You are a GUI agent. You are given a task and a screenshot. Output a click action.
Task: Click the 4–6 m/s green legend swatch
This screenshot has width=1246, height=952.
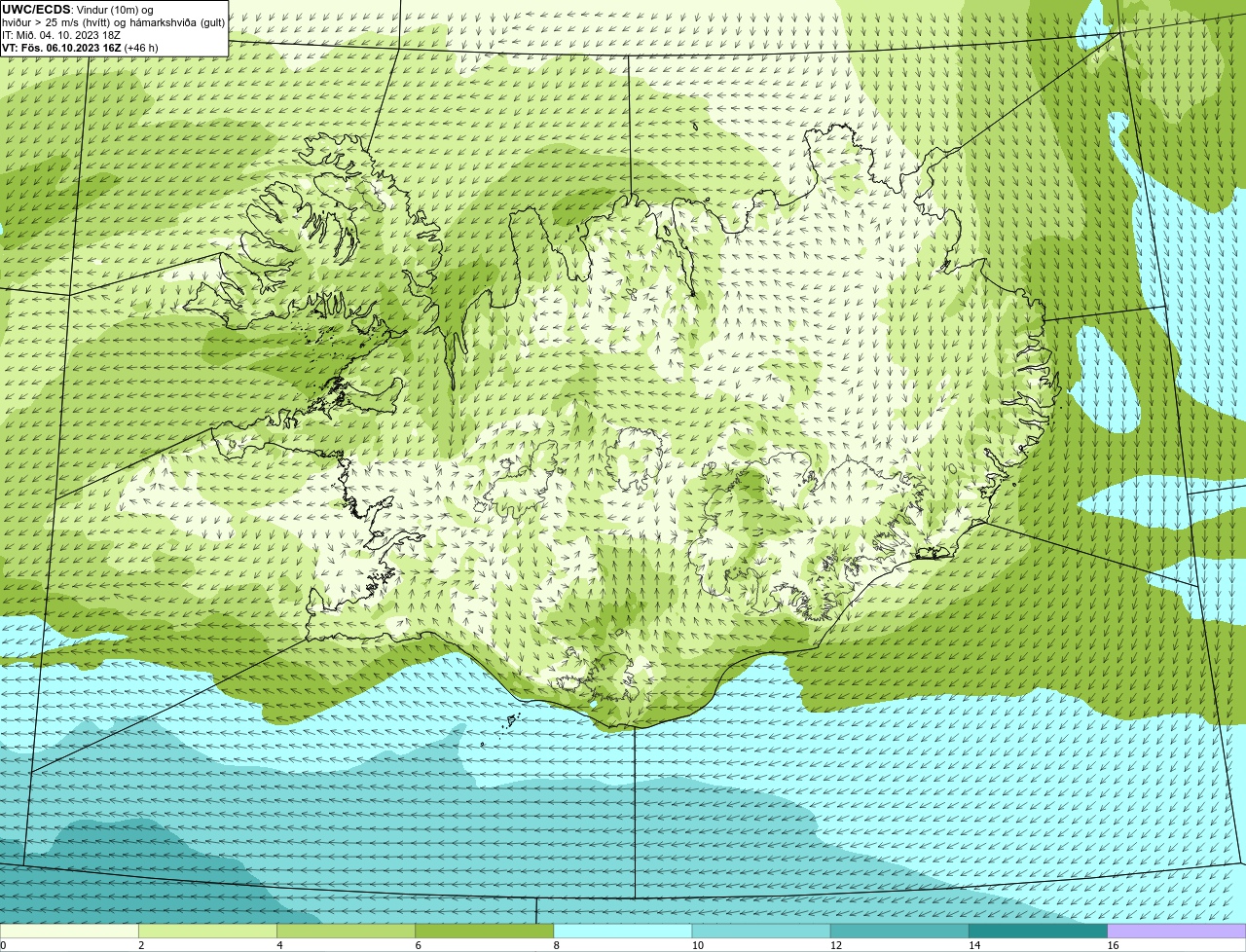pos(346,931)
